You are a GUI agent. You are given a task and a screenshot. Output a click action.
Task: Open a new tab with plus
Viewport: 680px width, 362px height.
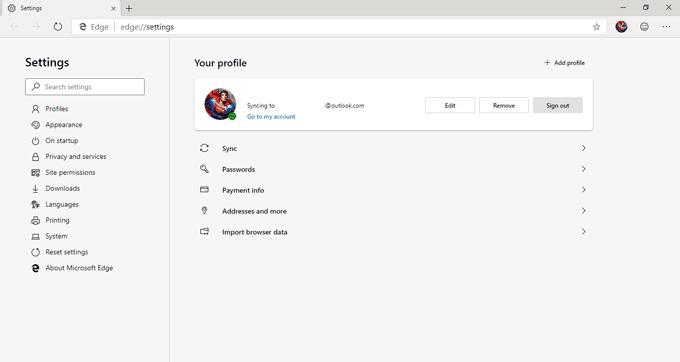pyautogui.click(x=129, y=8)
